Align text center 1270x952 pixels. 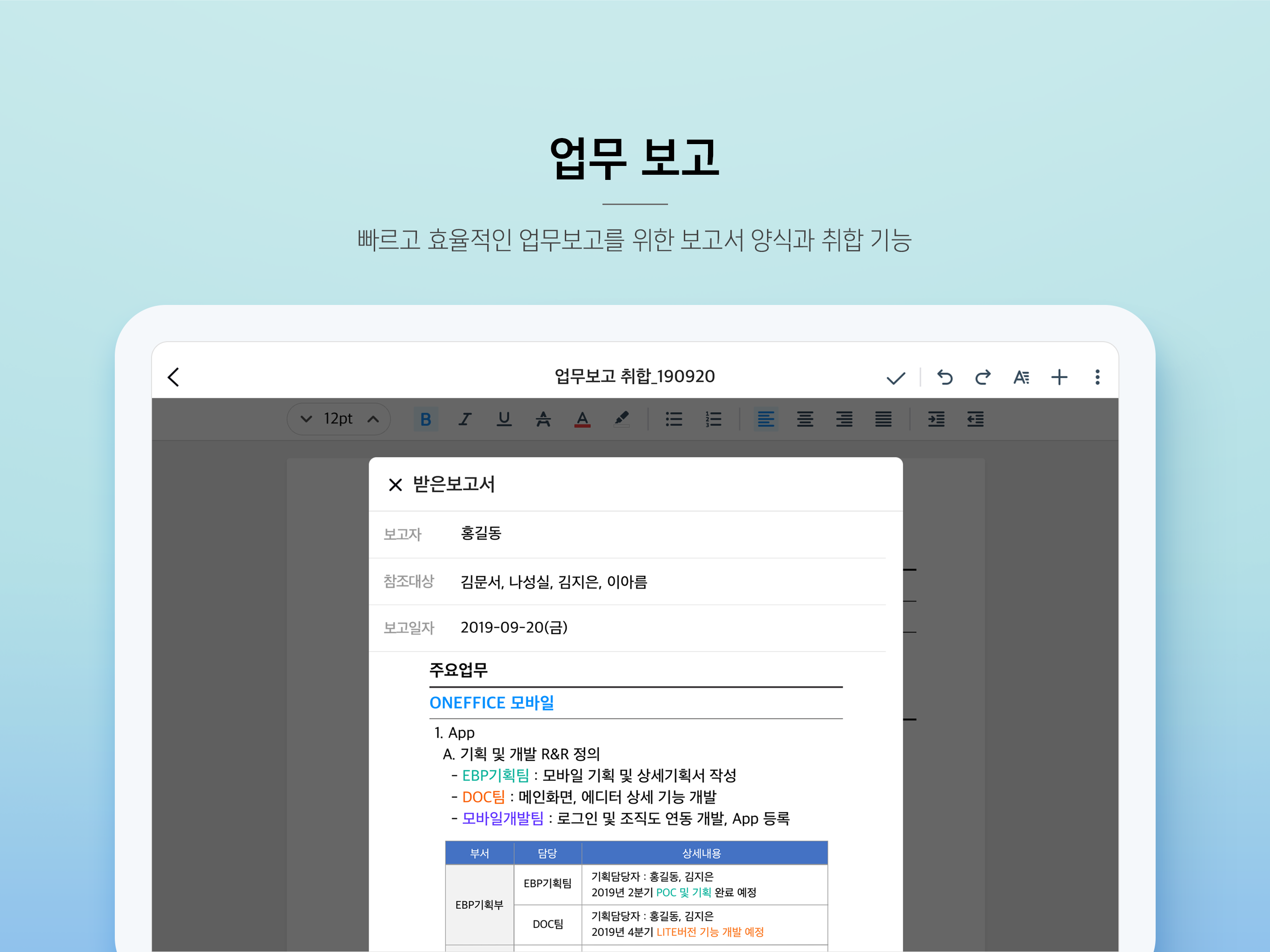(x=805, y=419)
